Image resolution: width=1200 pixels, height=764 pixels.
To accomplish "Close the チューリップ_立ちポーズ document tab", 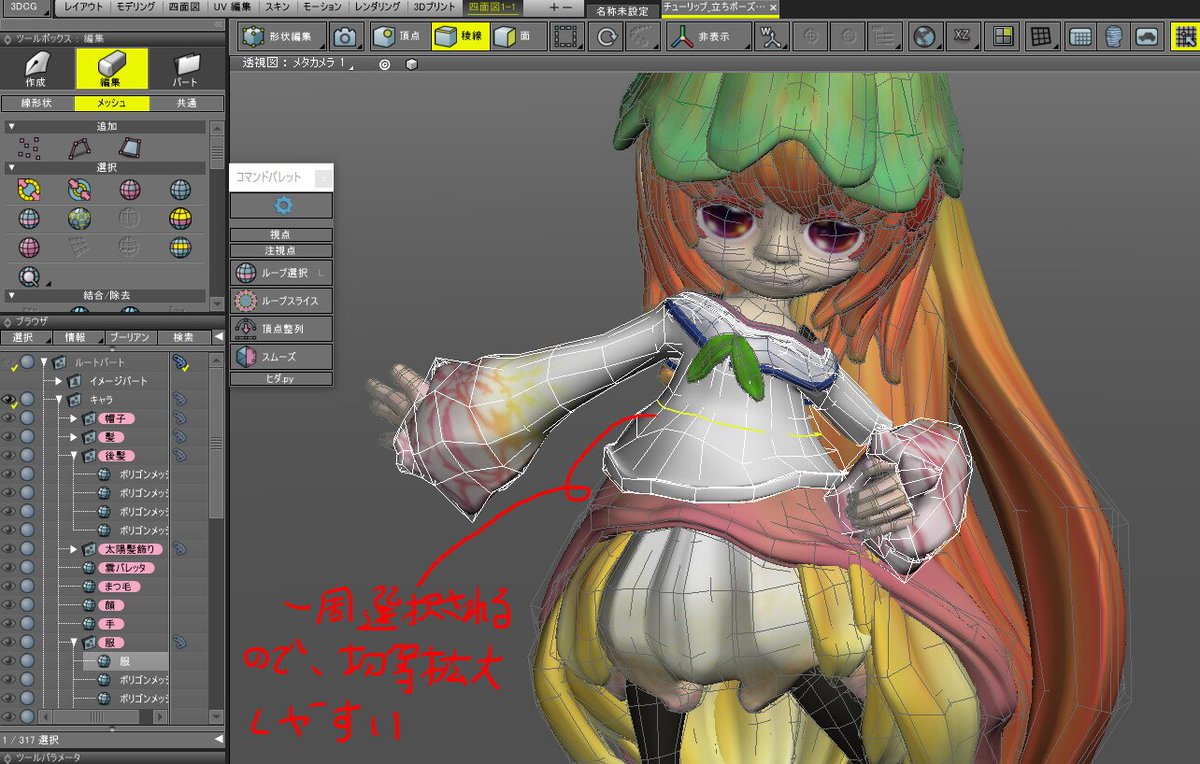I will point(774,8).
